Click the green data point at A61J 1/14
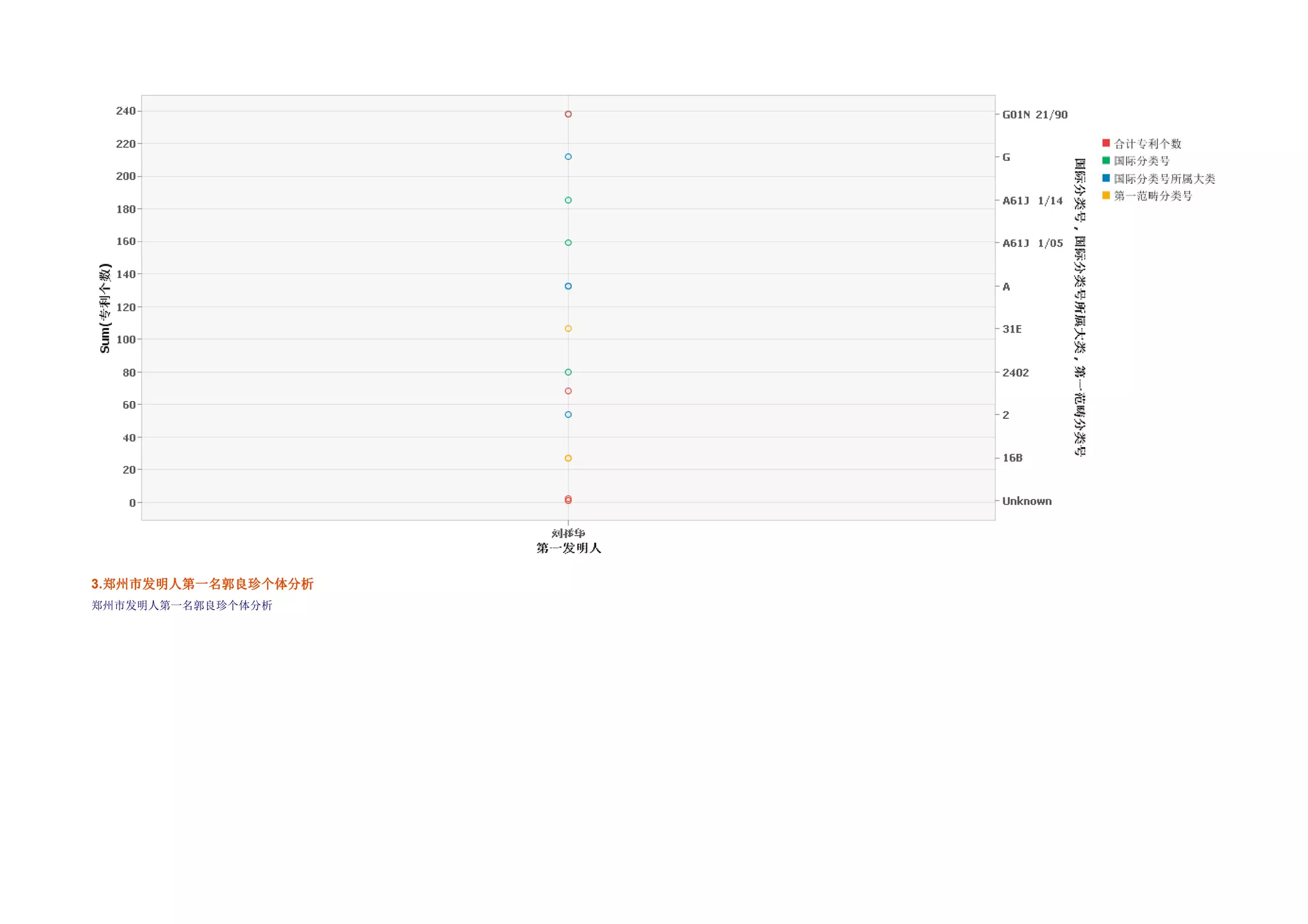This screenshot has width=1308, height=924. [568, 201]
